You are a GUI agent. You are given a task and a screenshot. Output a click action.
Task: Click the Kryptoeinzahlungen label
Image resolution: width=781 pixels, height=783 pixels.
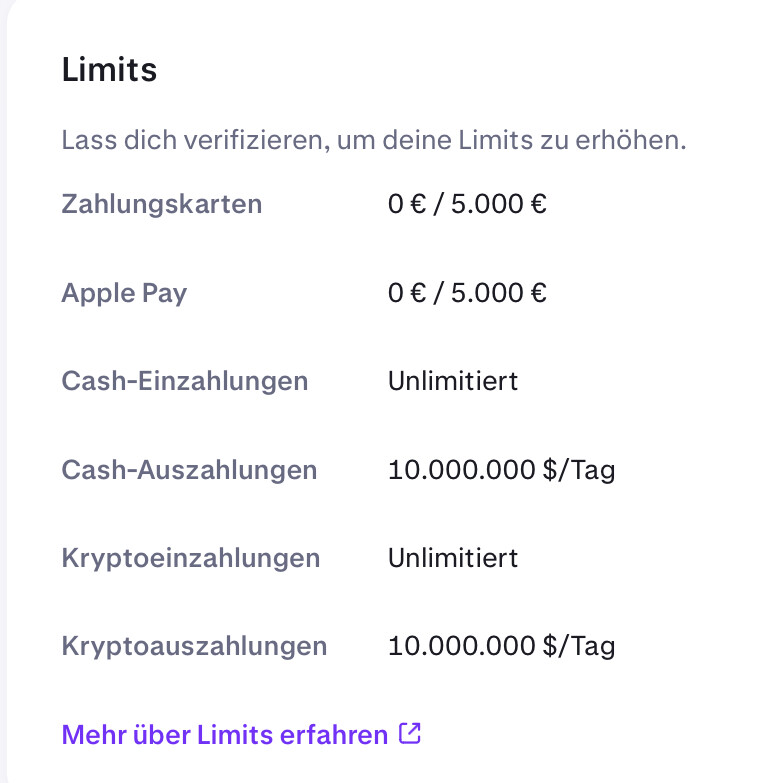(x=191, y=558)
